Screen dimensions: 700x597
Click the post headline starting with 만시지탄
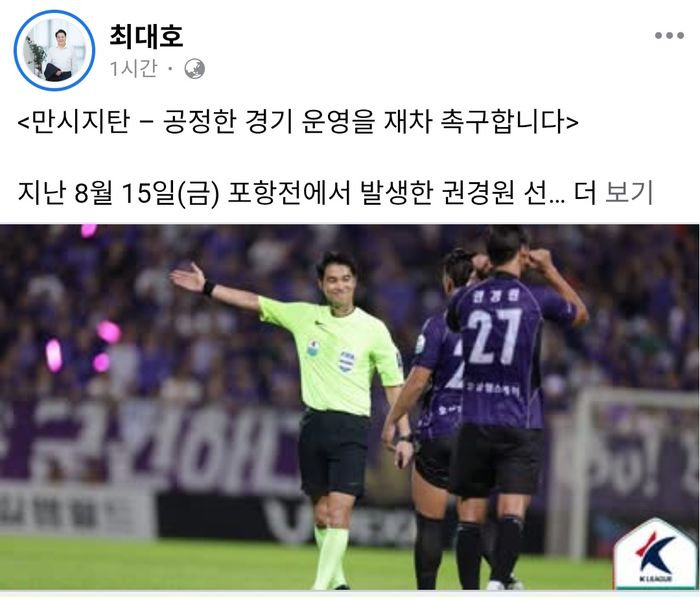(298, 121)
